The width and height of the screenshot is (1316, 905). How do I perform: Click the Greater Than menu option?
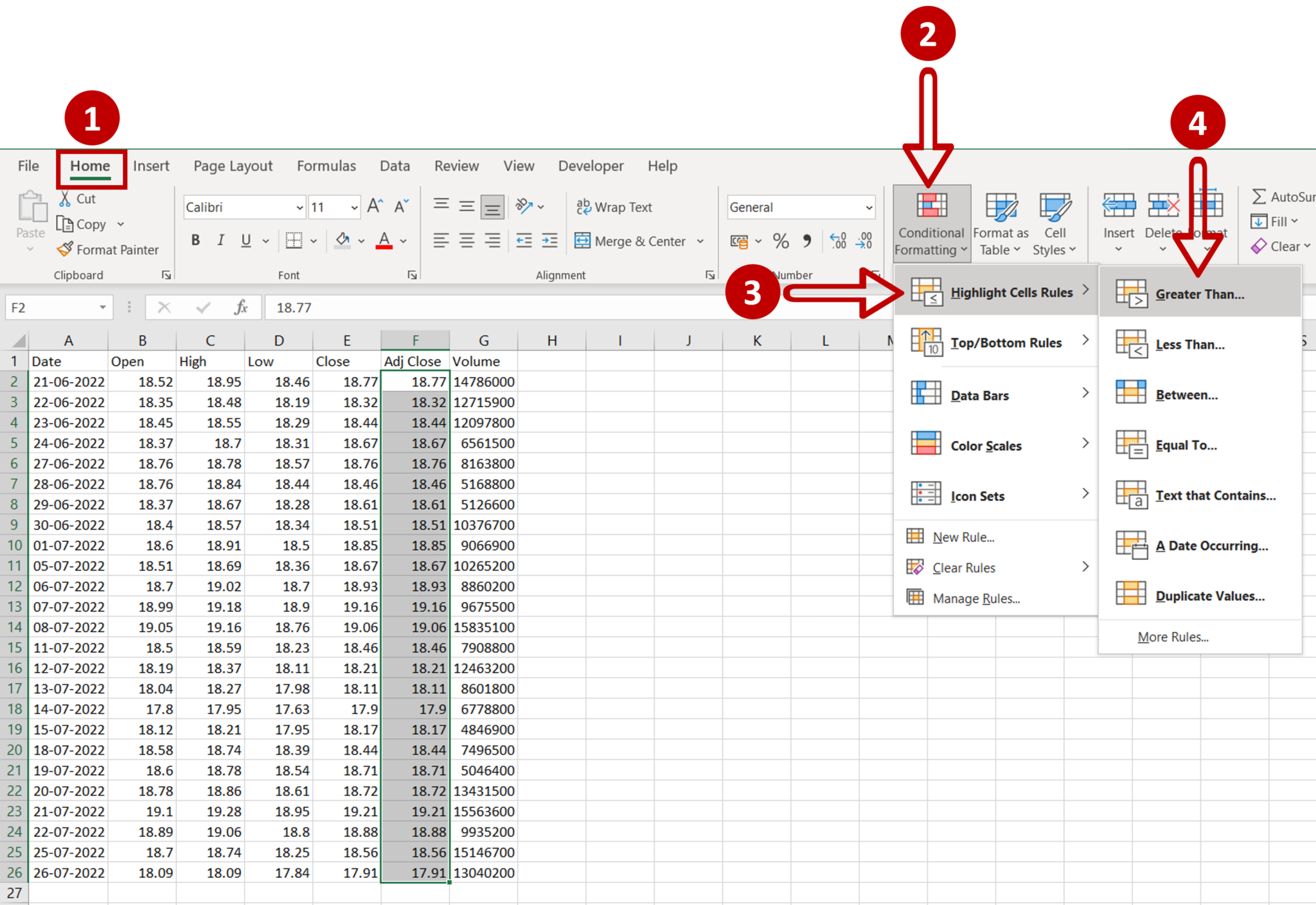pyautogui.click(x=1196, y=293)
